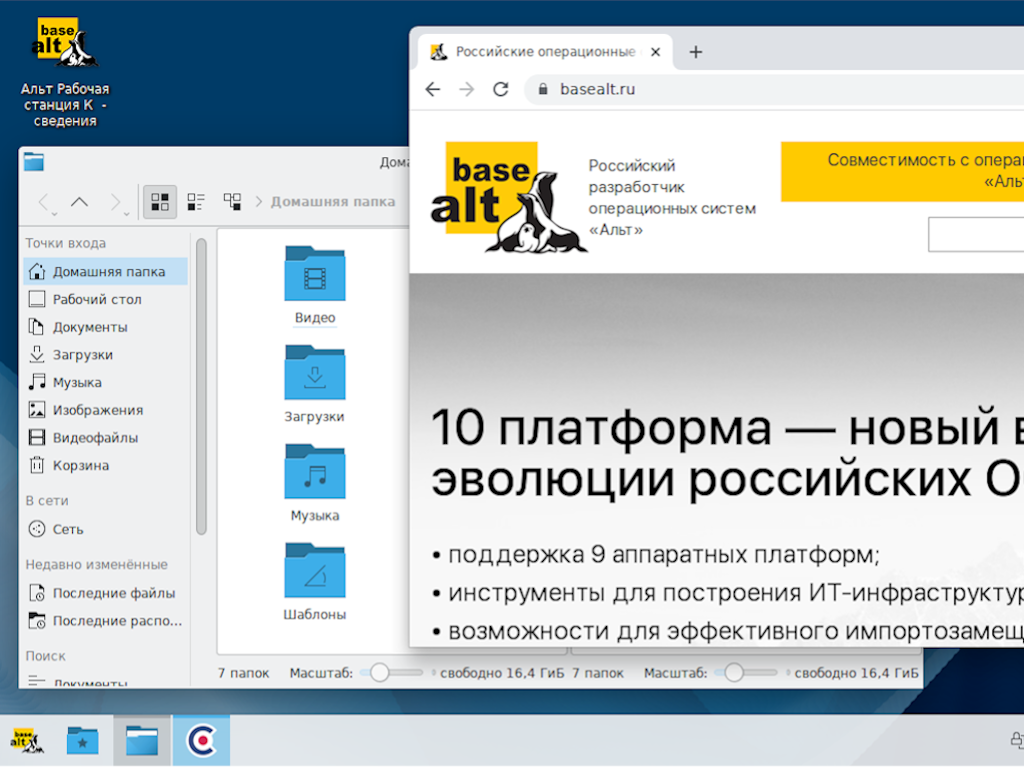This screenshot has width=1024, height=768.
Task: Switch Dolphin to compact view mode
Action: pos(196,202)
